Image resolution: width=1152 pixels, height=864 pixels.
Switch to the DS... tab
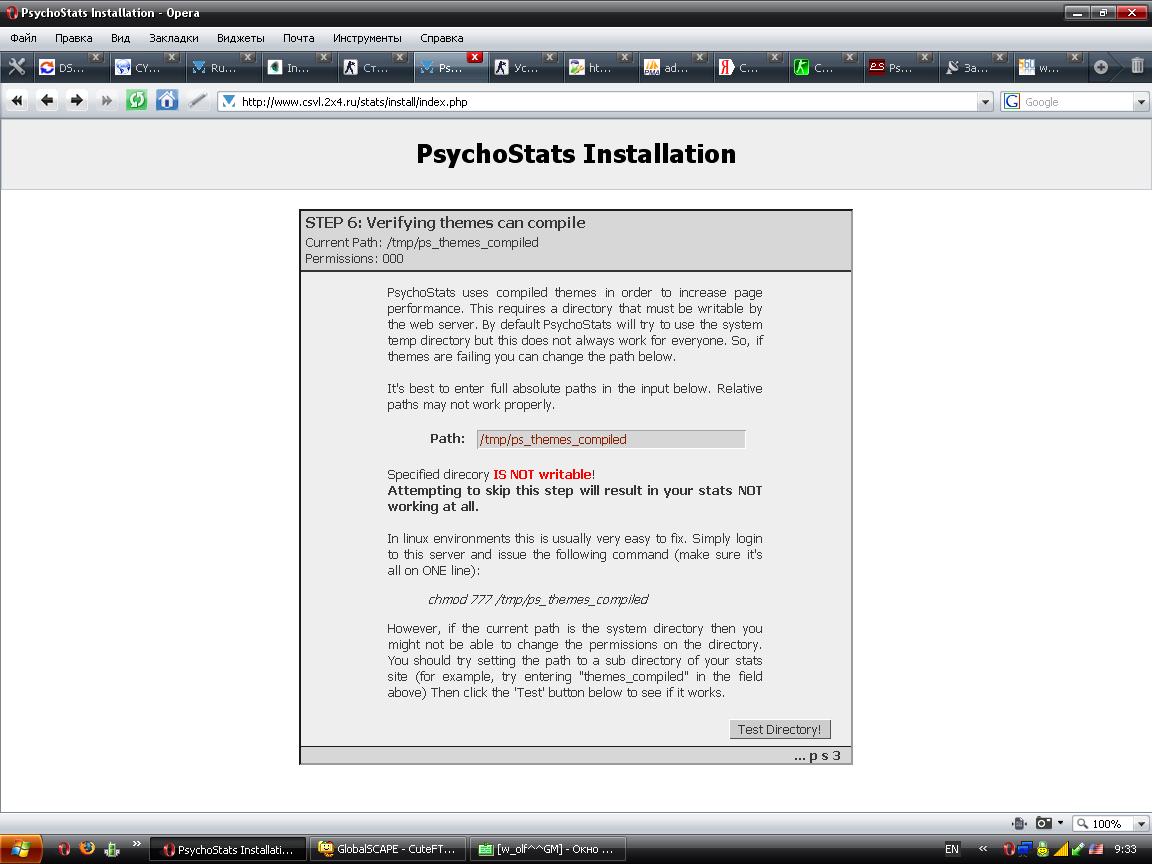(71, 68)
